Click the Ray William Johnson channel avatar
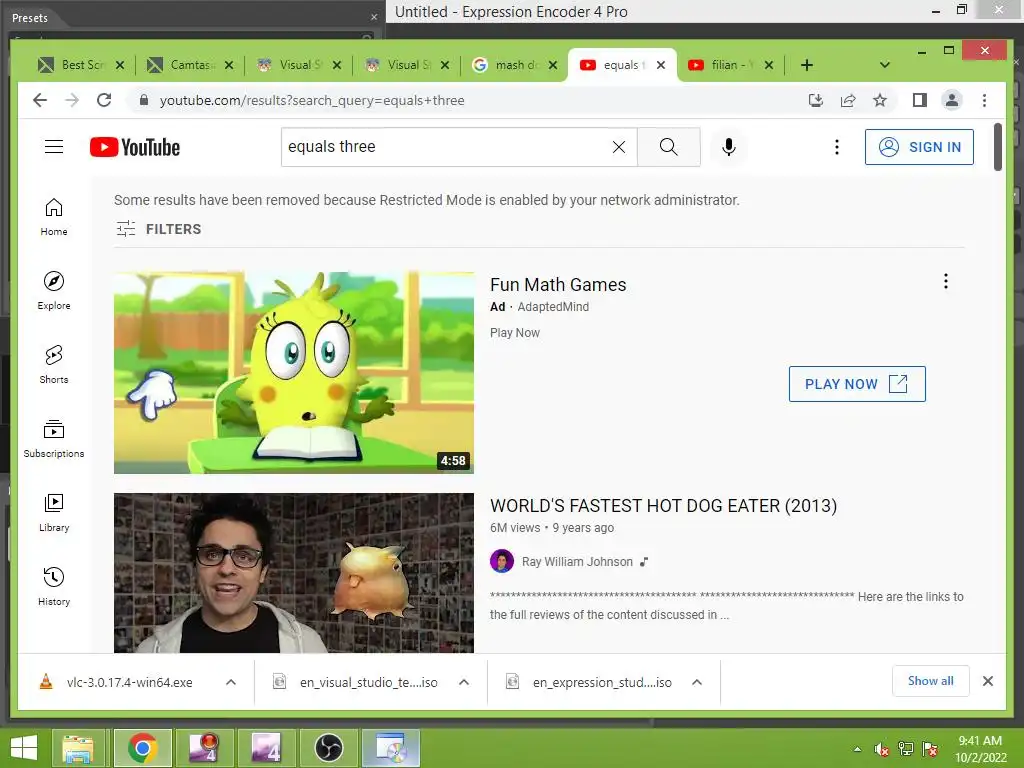 tap(502, 561)
